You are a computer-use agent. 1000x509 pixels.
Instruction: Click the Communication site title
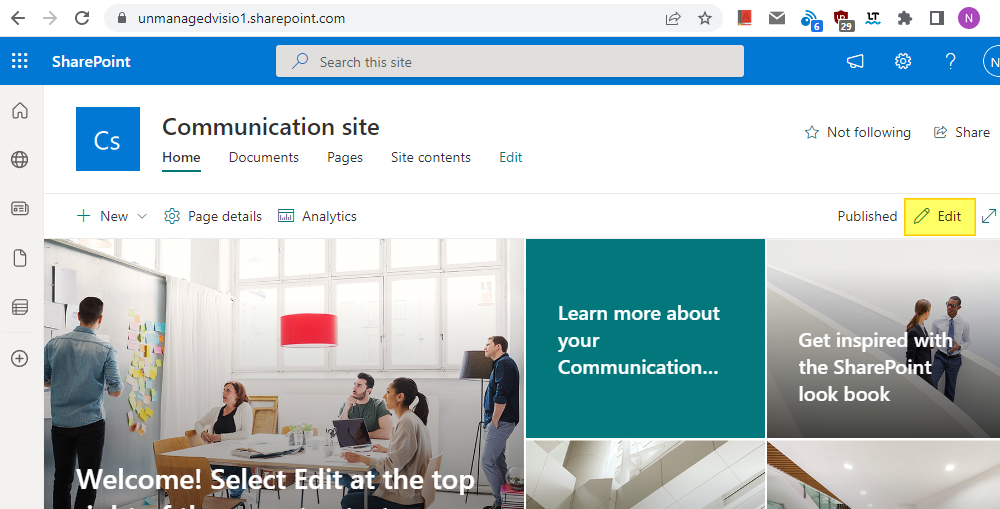coord(270,126)
